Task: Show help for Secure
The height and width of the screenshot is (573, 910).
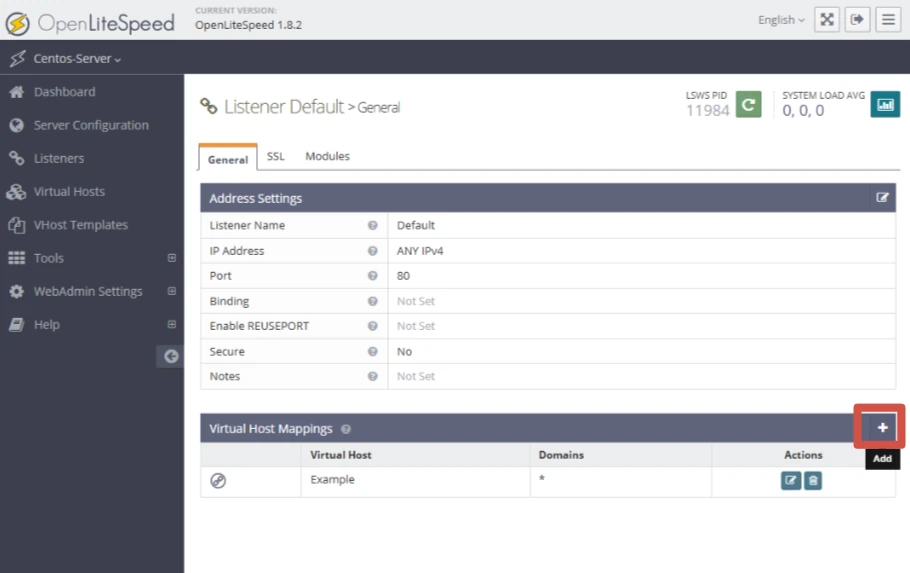Action: [x=373, y=352]
